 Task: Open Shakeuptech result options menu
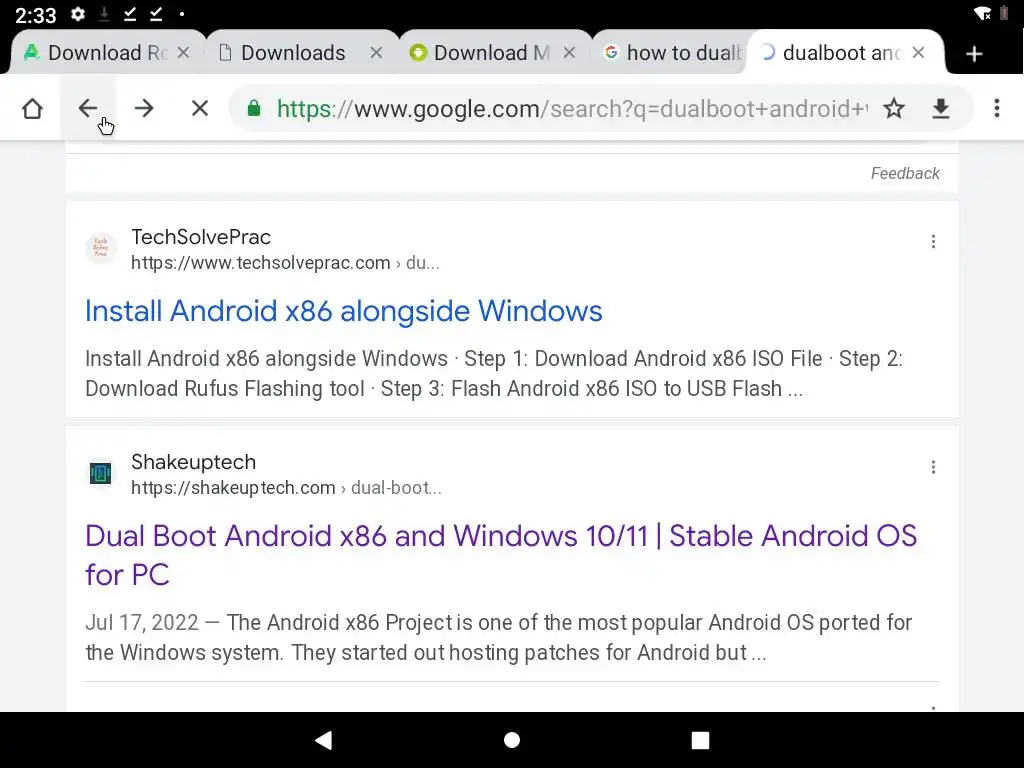[933, 467]
